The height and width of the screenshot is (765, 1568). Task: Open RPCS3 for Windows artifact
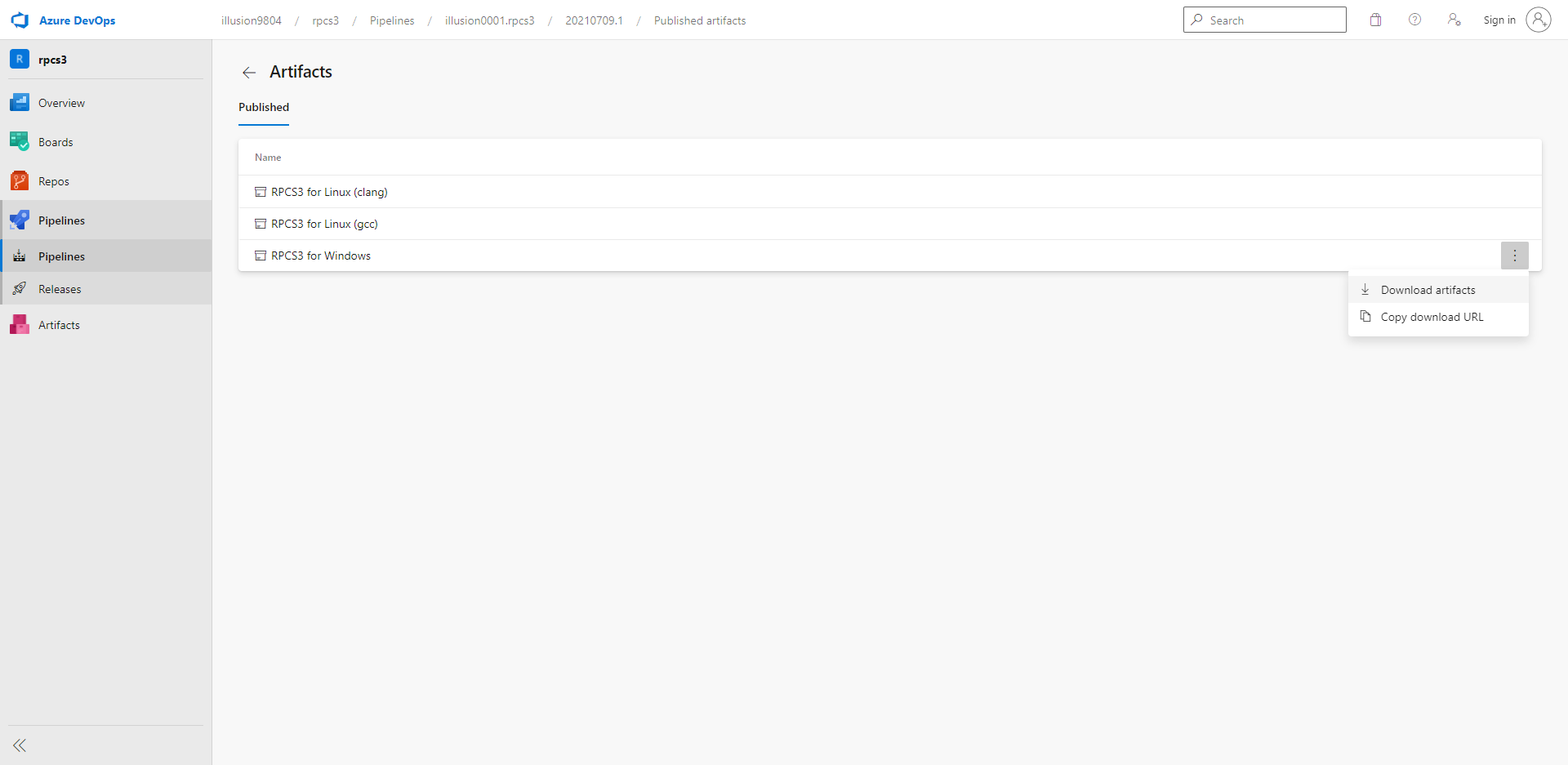pos(321,256)
